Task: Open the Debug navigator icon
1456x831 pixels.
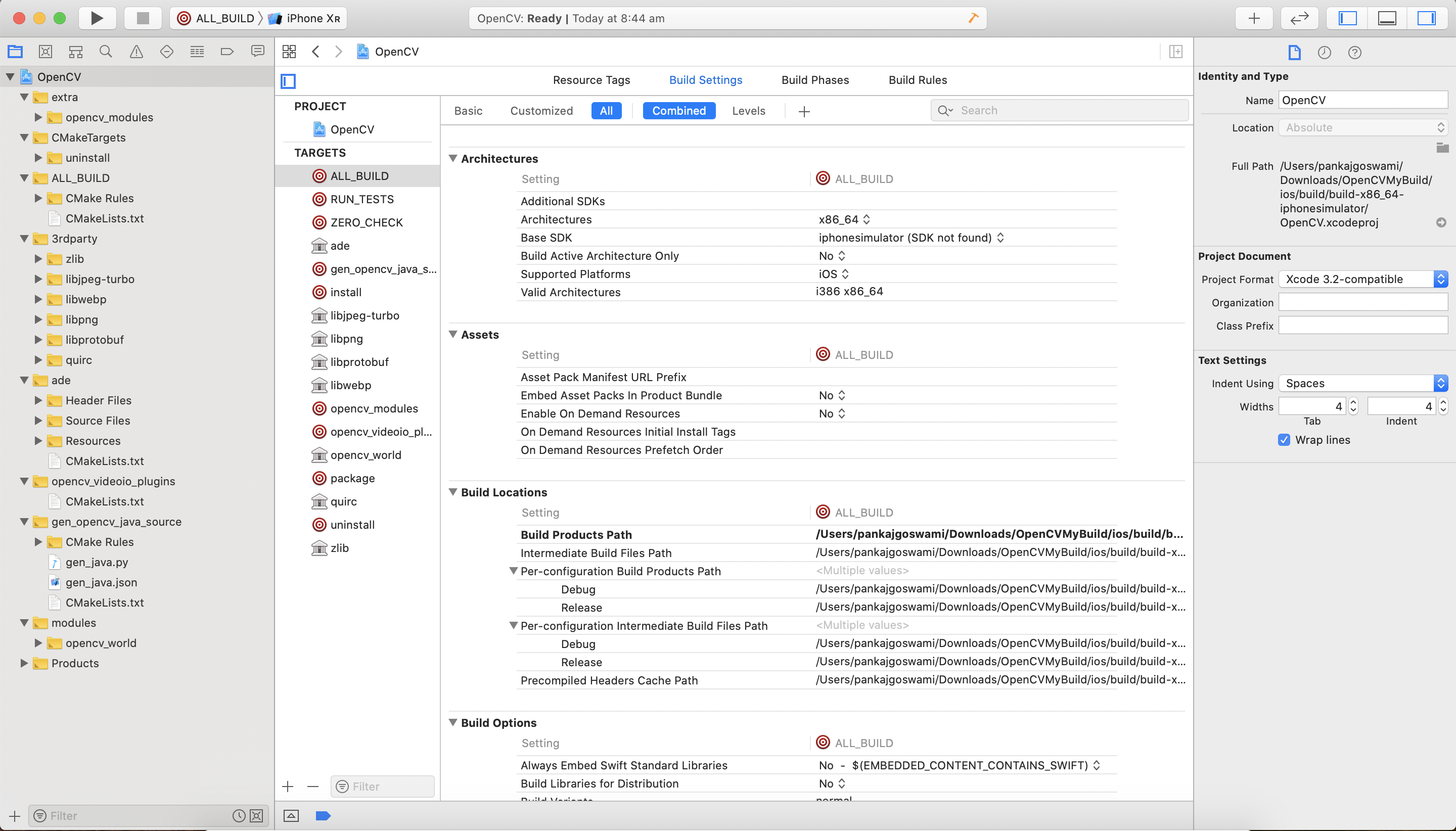Action: click(x=197, y=52)
